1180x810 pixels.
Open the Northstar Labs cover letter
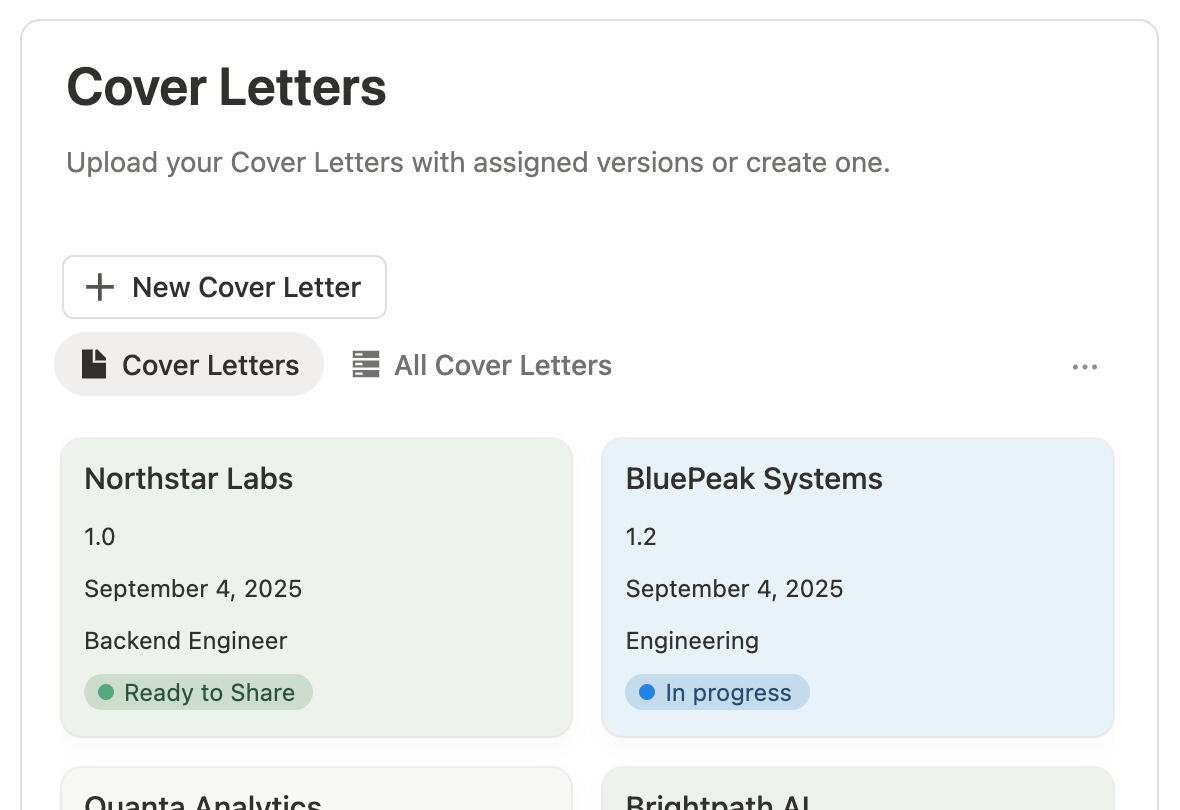(x=188, y=479)
